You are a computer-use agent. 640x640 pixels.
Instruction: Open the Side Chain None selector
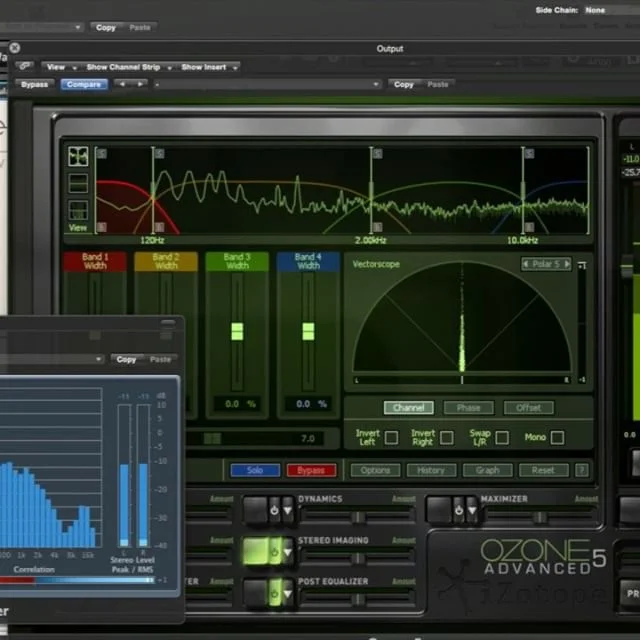click(612, 10)
